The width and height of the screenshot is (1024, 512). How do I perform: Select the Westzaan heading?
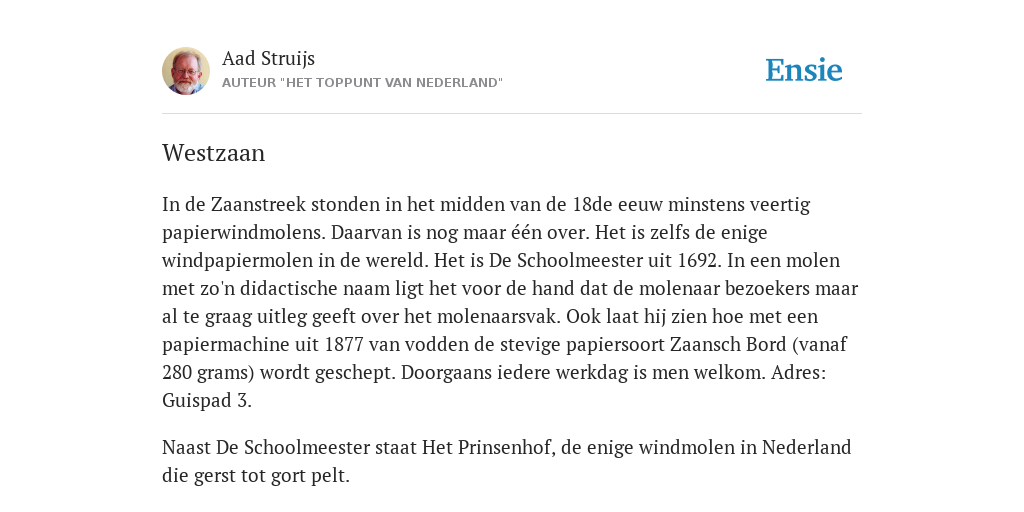pyautogui.click(x=214, y=153)
